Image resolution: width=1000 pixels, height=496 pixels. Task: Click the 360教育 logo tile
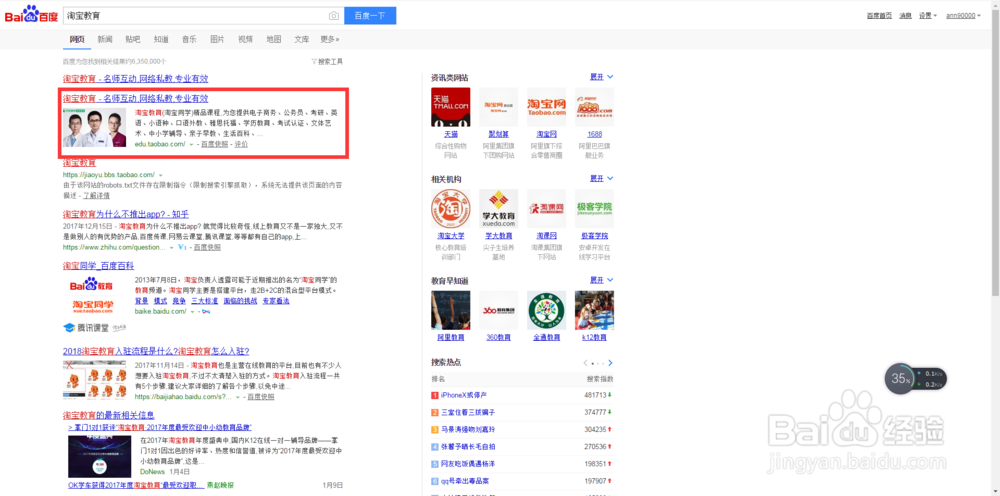tap(499, 310)
